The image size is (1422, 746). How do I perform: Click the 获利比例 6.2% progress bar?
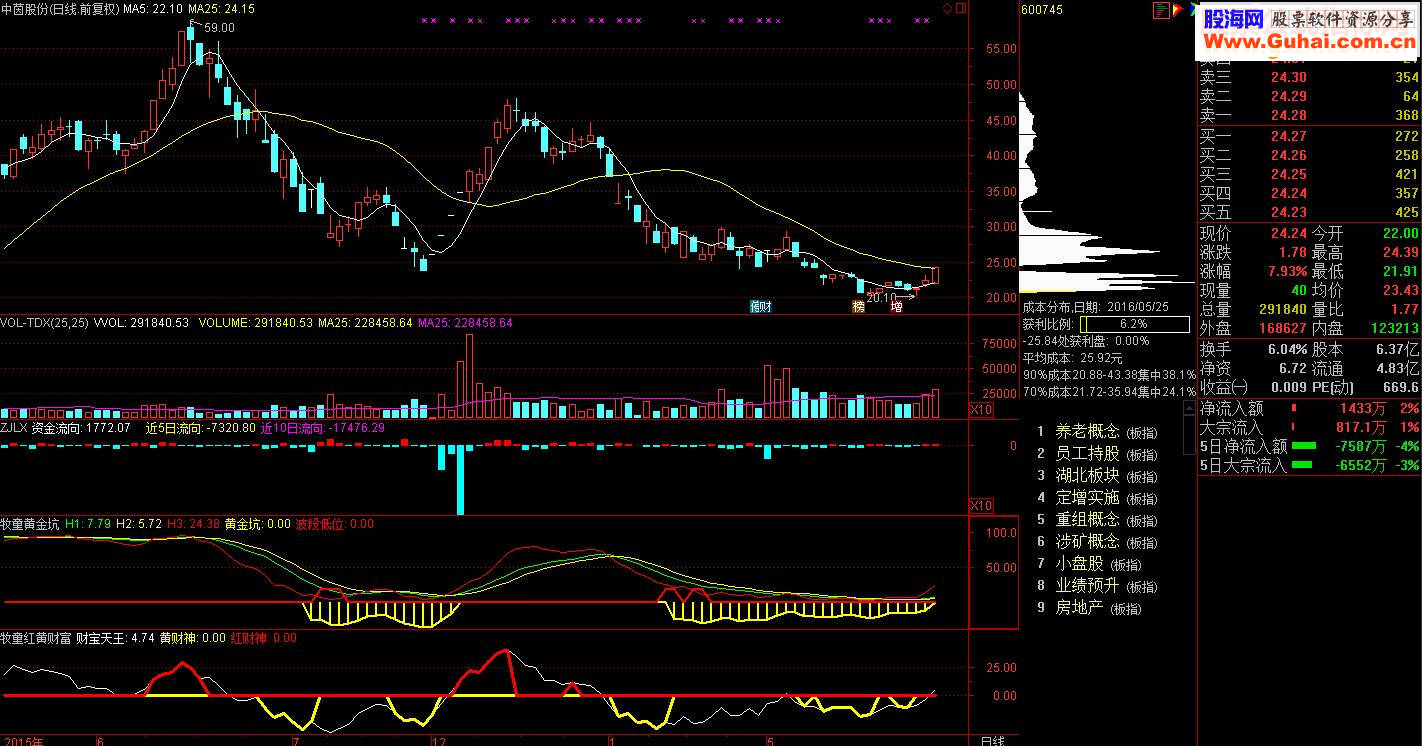[x=1133, y=325]
